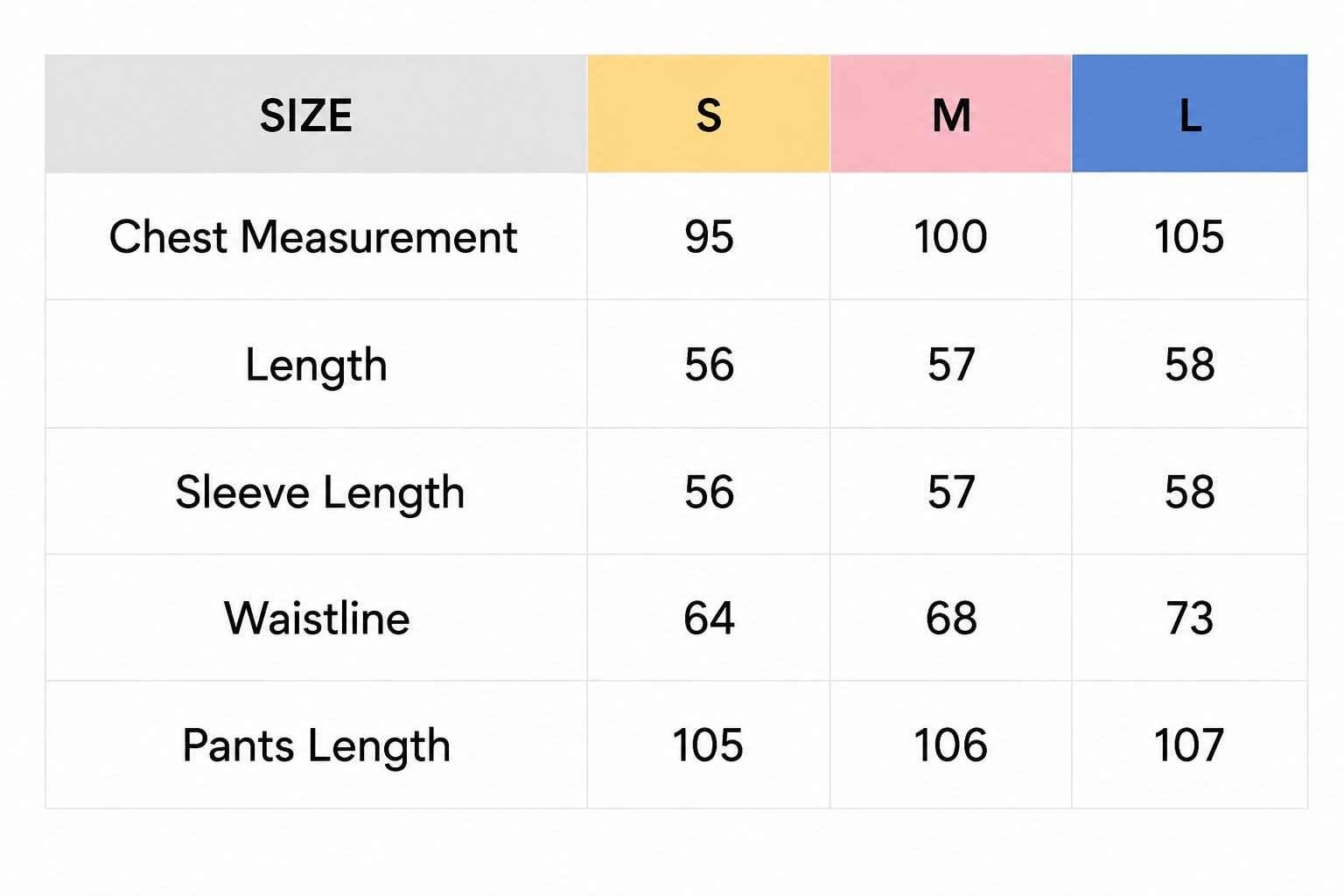Screen dimensions: 1344x896
Task: Click the Waistline row label
Action: point(317,619)
